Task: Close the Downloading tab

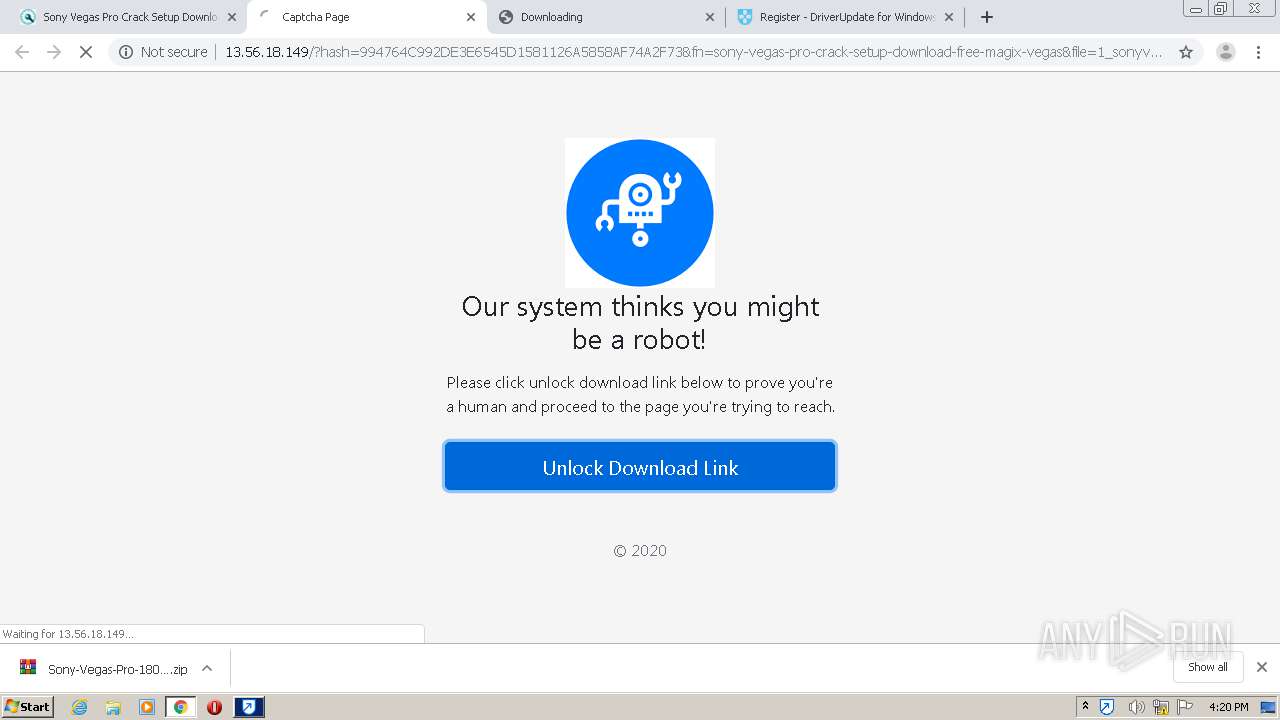Action: click(x=710, y=17)
